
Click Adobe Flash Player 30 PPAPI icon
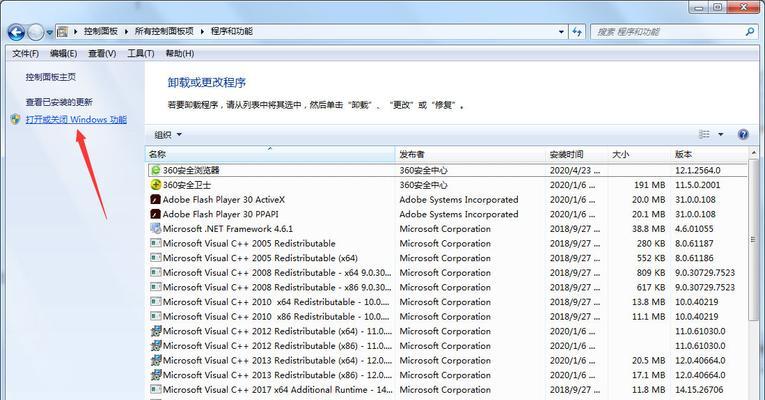tap(156, 214)
